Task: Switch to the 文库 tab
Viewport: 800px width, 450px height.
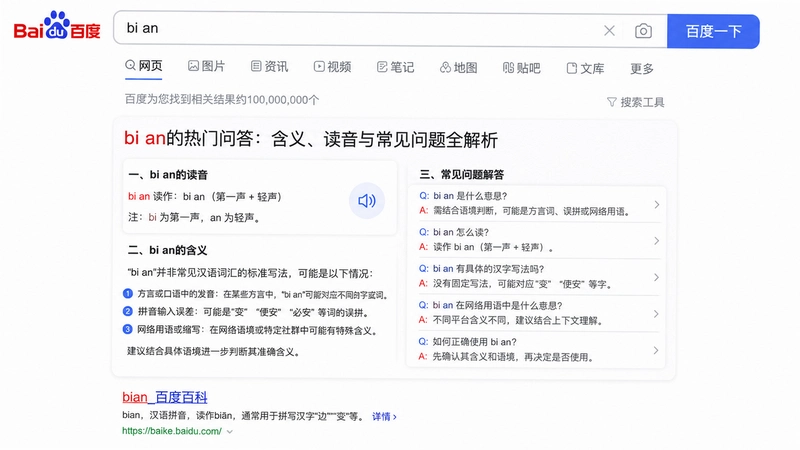Action: 585,68
